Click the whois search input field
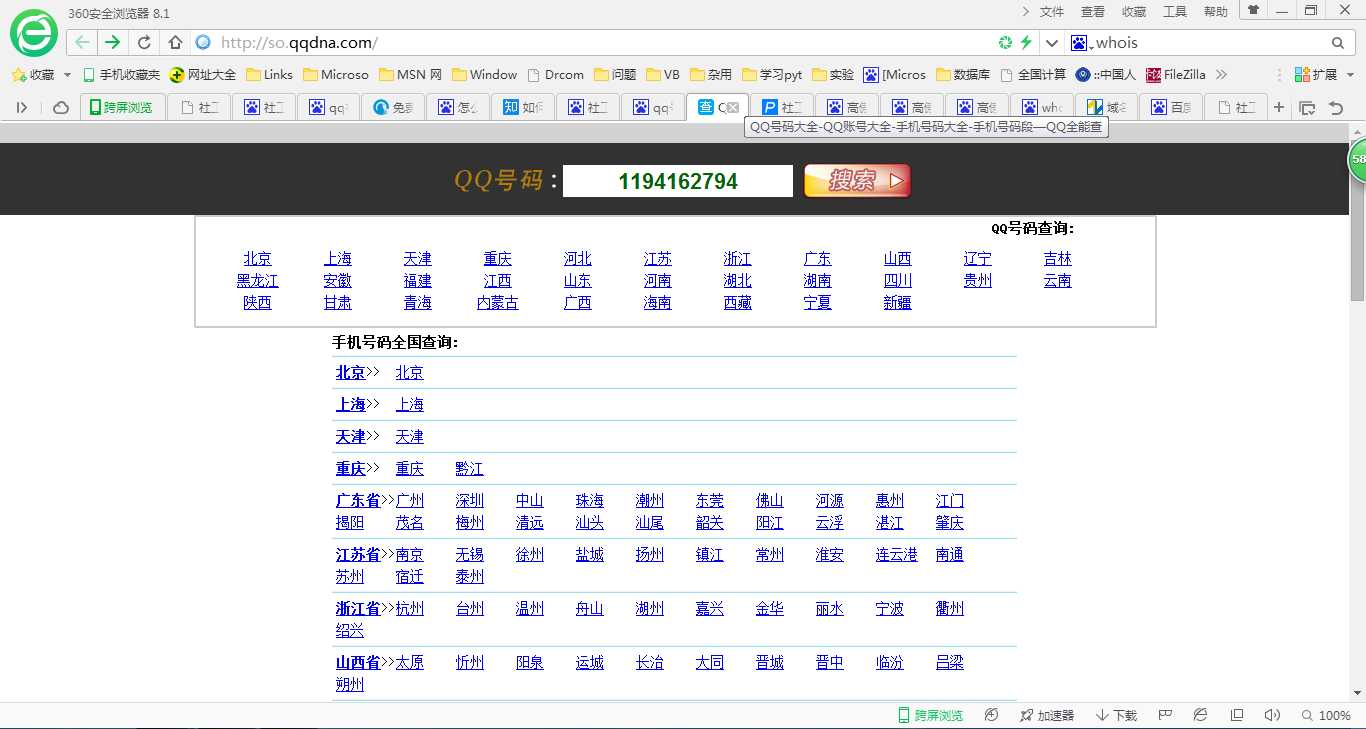1366x729 pixels. (1208, 42)
